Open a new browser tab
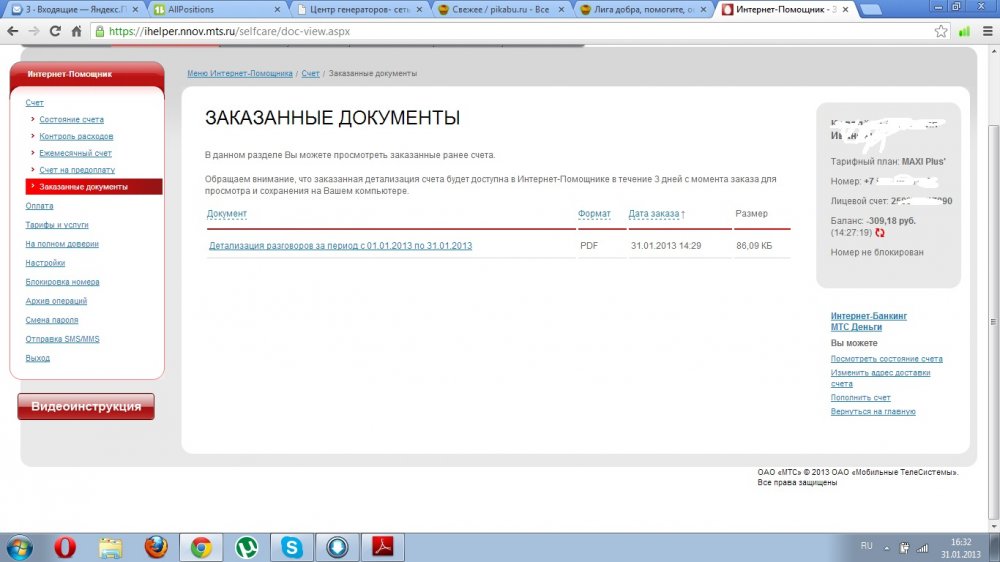The image size is (1000, 562). tap(871, 10)
